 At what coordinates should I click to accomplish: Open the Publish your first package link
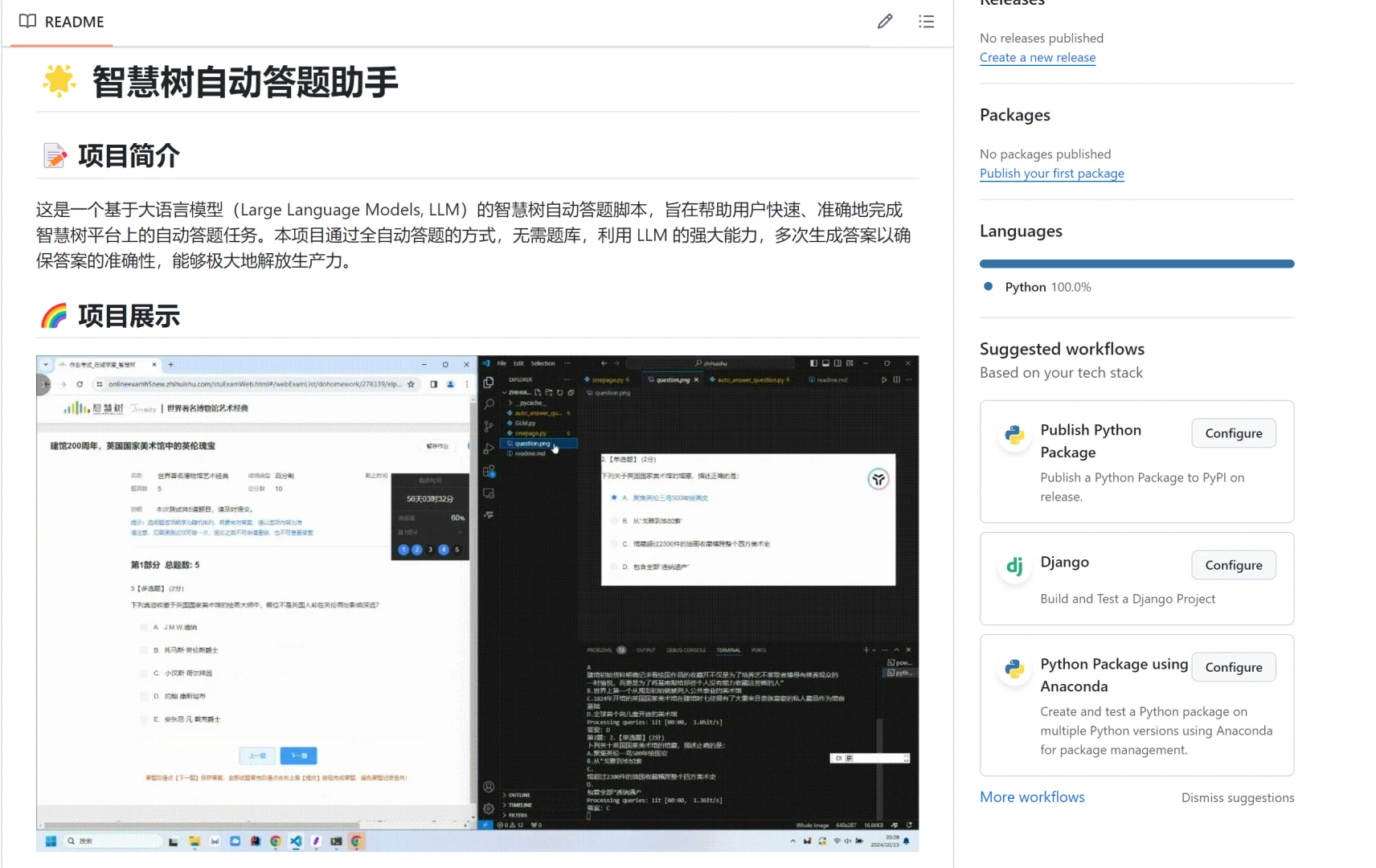(1051, 174)
